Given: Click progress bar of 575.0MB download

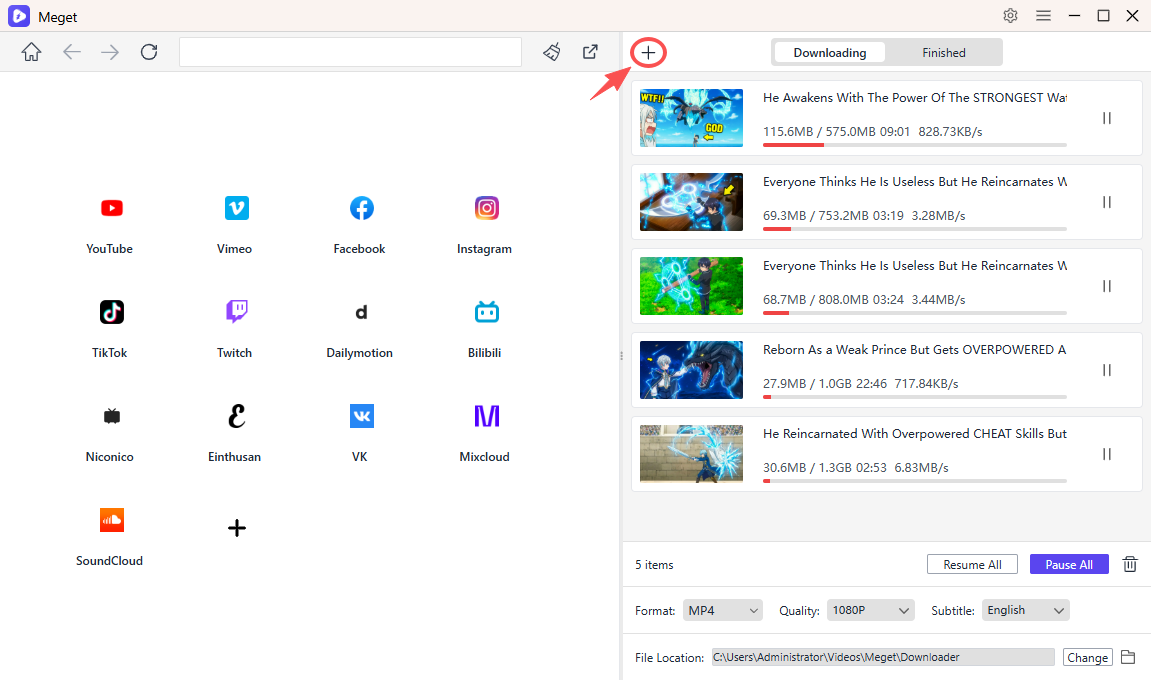Looking at the screenshot, I should click(915, 145).
